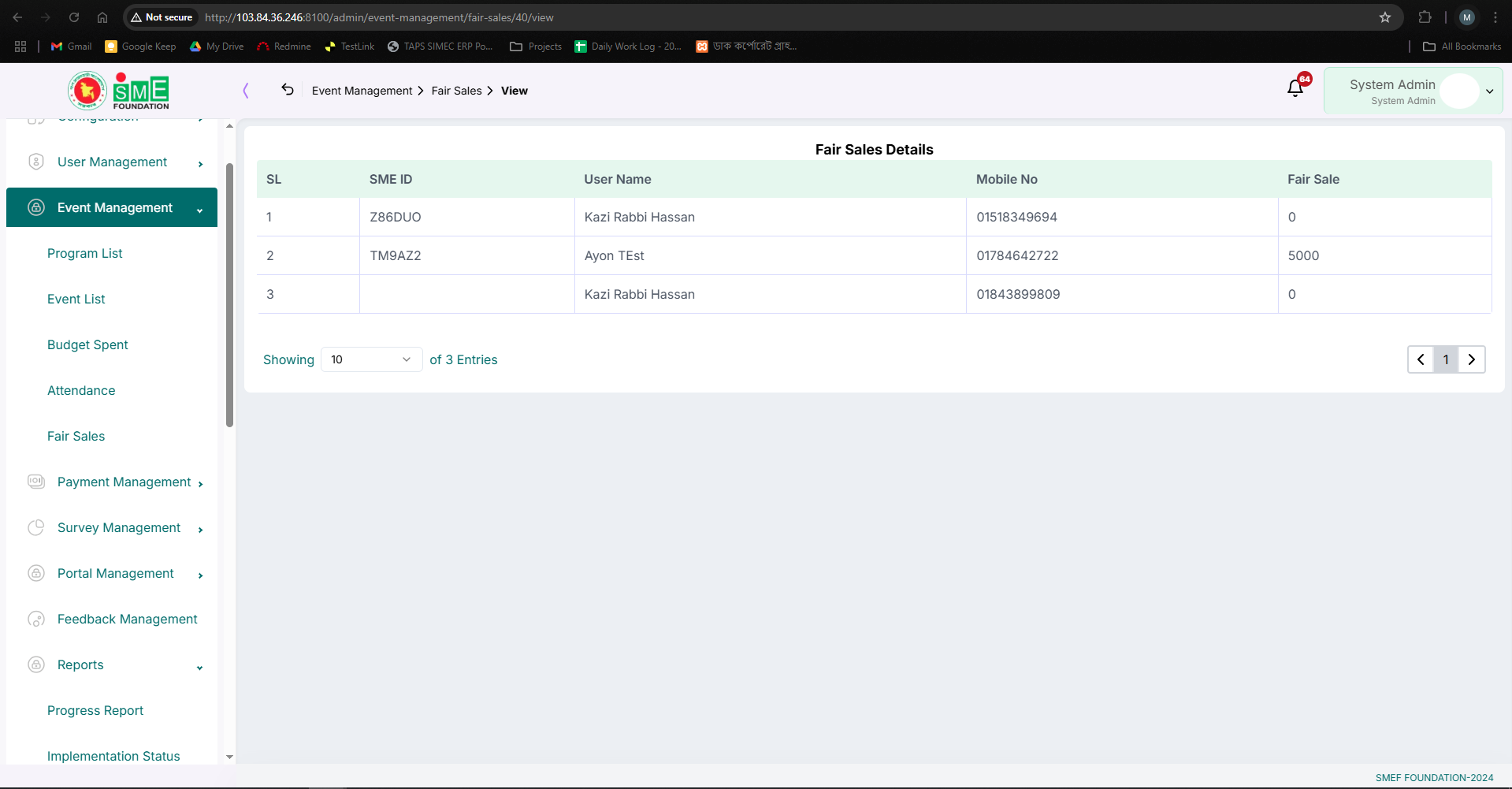Collapse the Reports menu chevron
The image size is (1512, 789).
pos(200,668)
